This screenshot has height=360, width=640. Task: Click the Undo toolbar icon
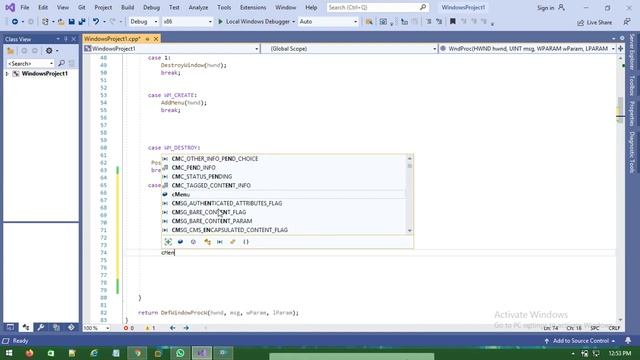coord(96,22)
